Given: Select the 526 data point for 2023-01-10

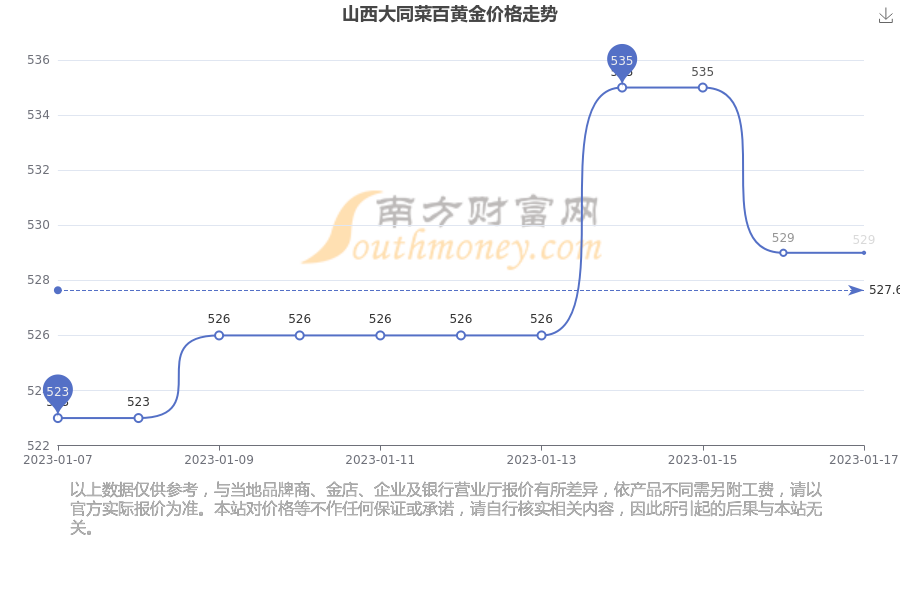Looking at the screenshot, I should click(300, 335).
